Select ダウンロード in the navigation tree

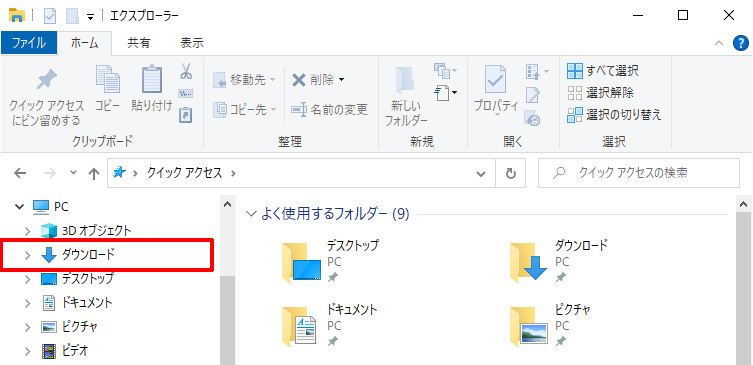click(x=88, y=255)
